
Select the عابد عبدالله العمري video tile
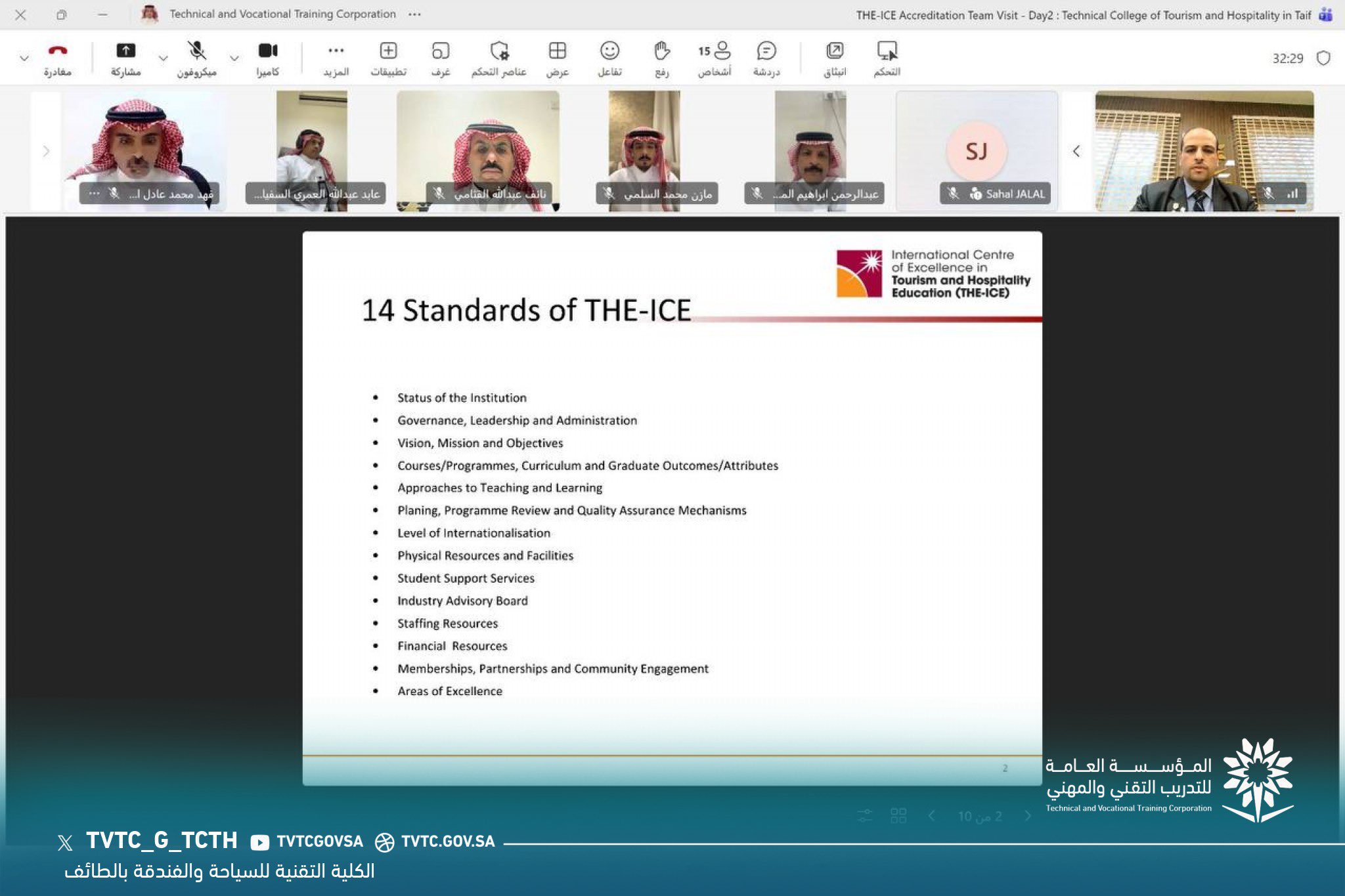pyautogui.click(x=312, y=151)
